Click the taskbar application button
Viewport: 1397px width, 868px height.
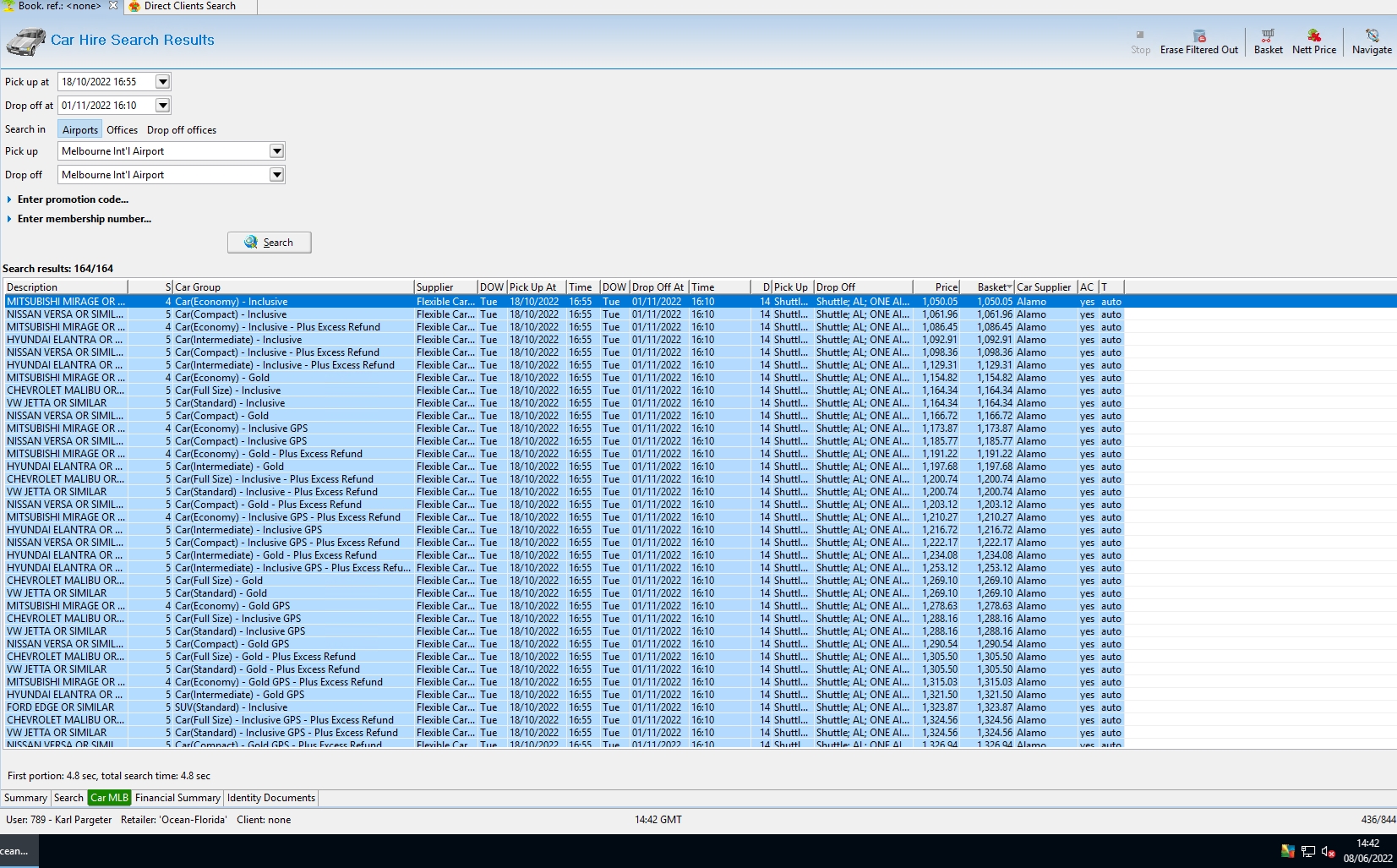click(x=19, y=851)
